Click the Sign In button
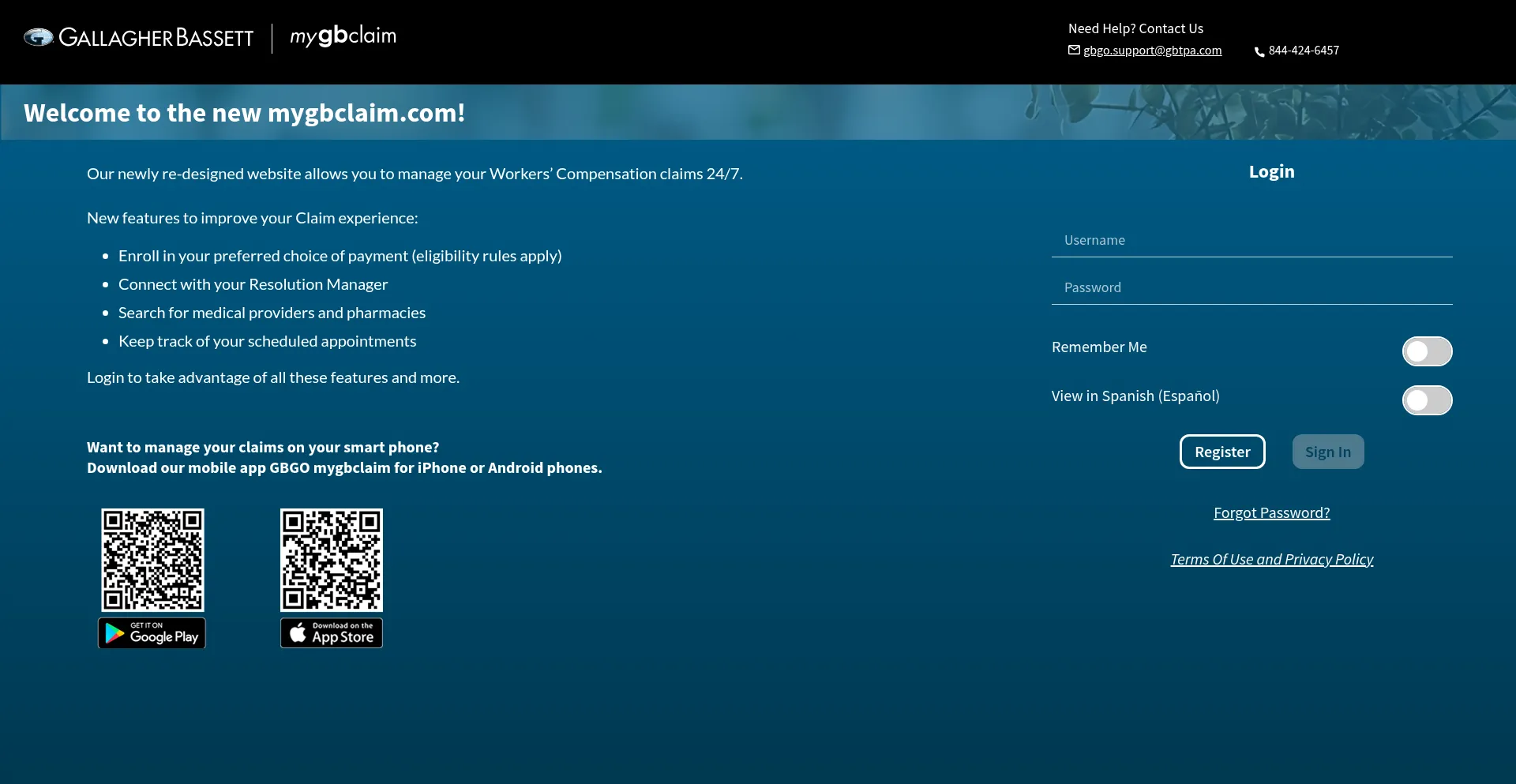Image resolution: width=1516 pixels, height=784 pixels. point(1328,452)
